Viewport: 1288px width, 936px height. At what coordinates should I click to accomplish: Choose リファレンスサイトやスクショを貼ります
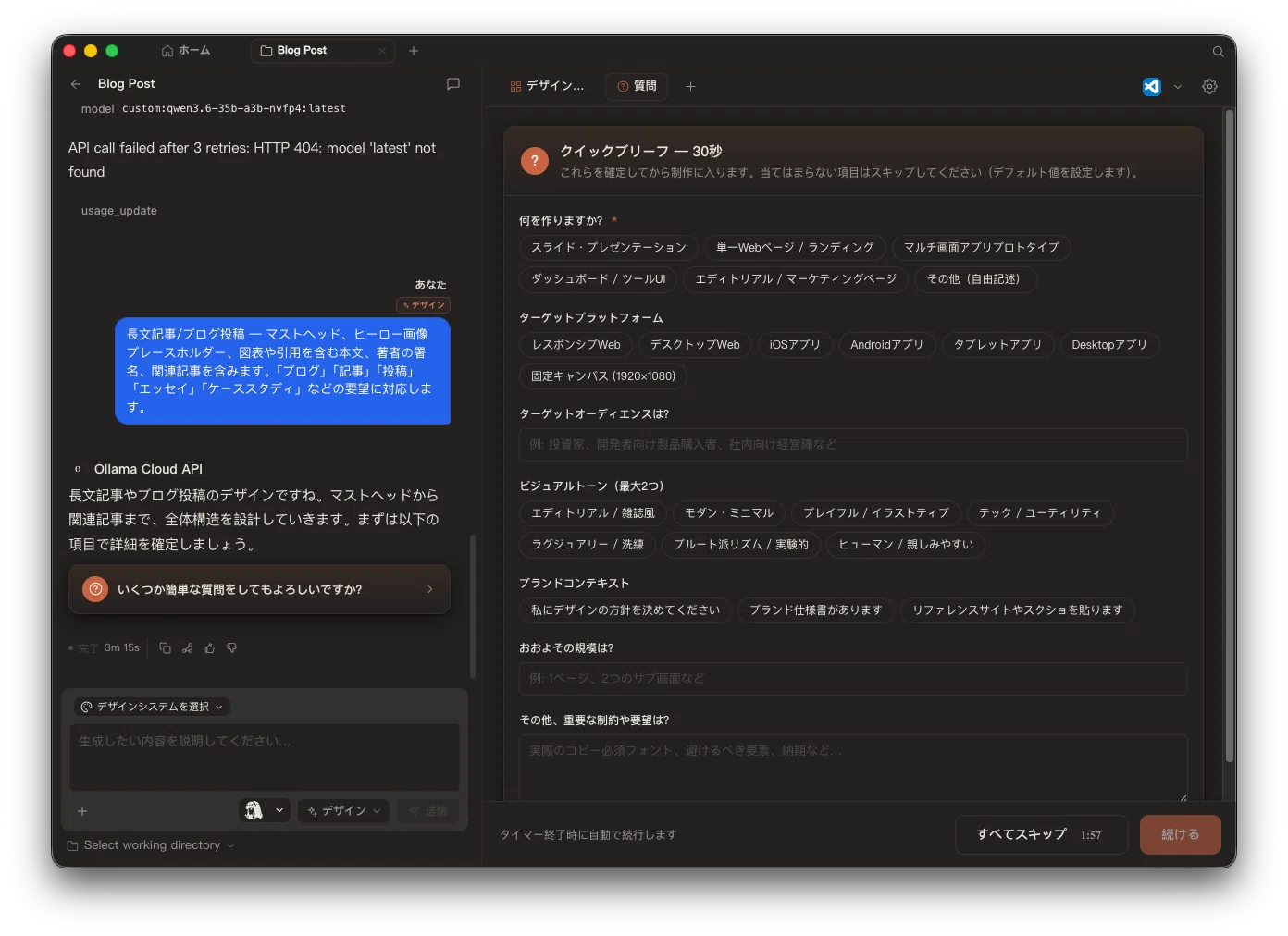(1018, 610)
